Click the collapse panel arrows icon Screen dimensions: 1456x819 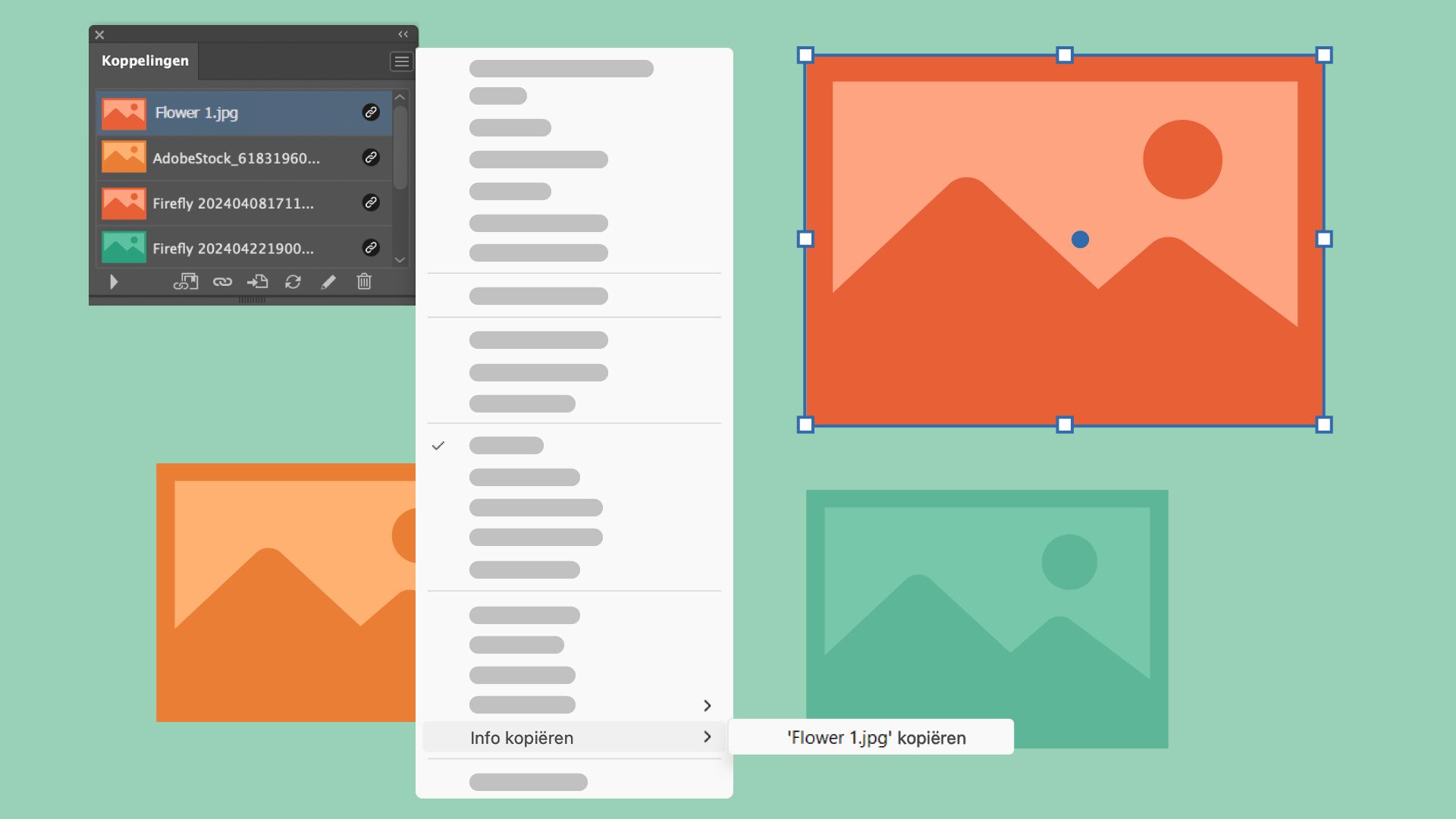click(x=403, y=34)
